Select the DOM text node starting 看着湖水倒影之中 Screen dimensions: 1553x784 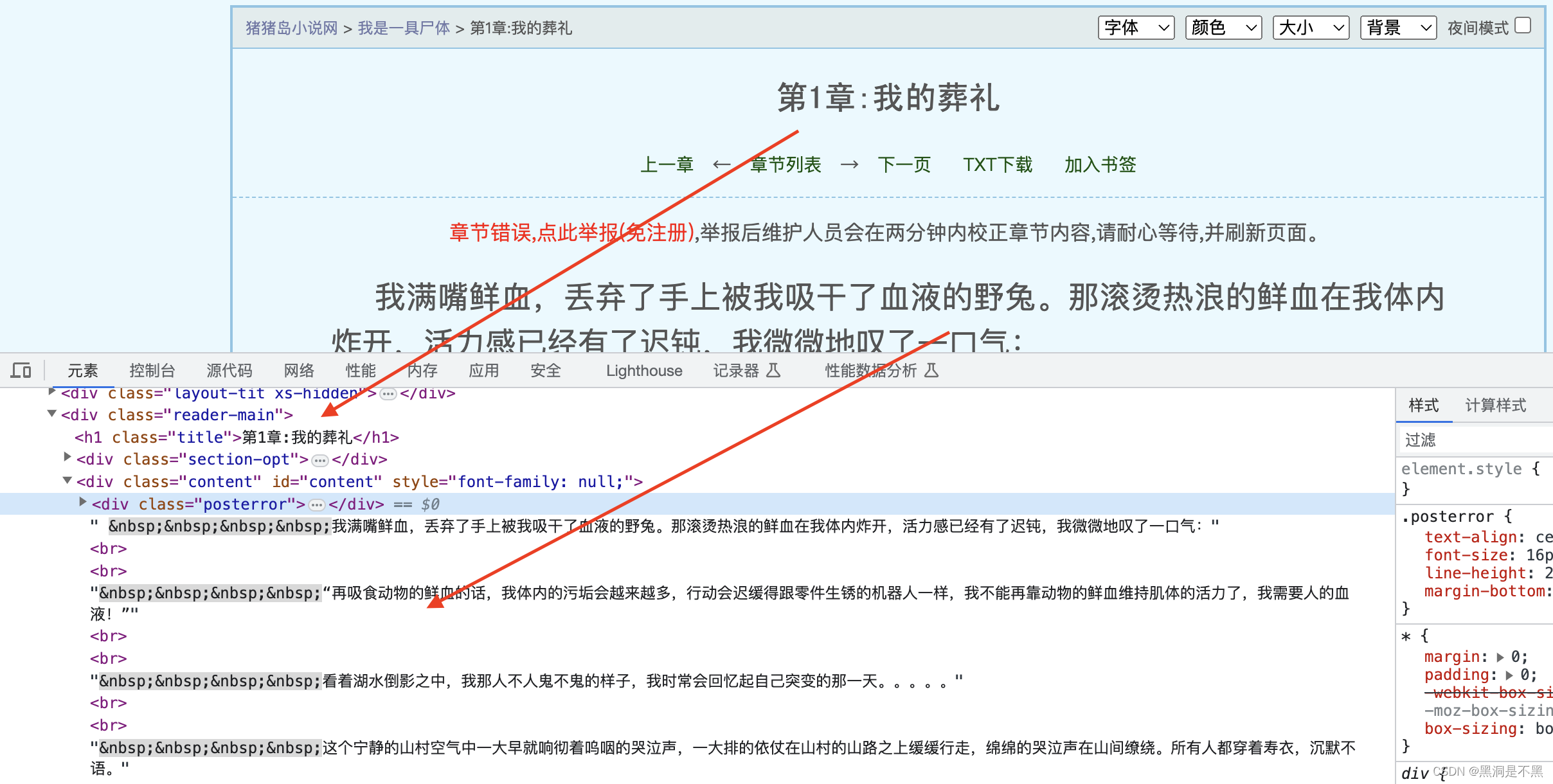[526, 682]
